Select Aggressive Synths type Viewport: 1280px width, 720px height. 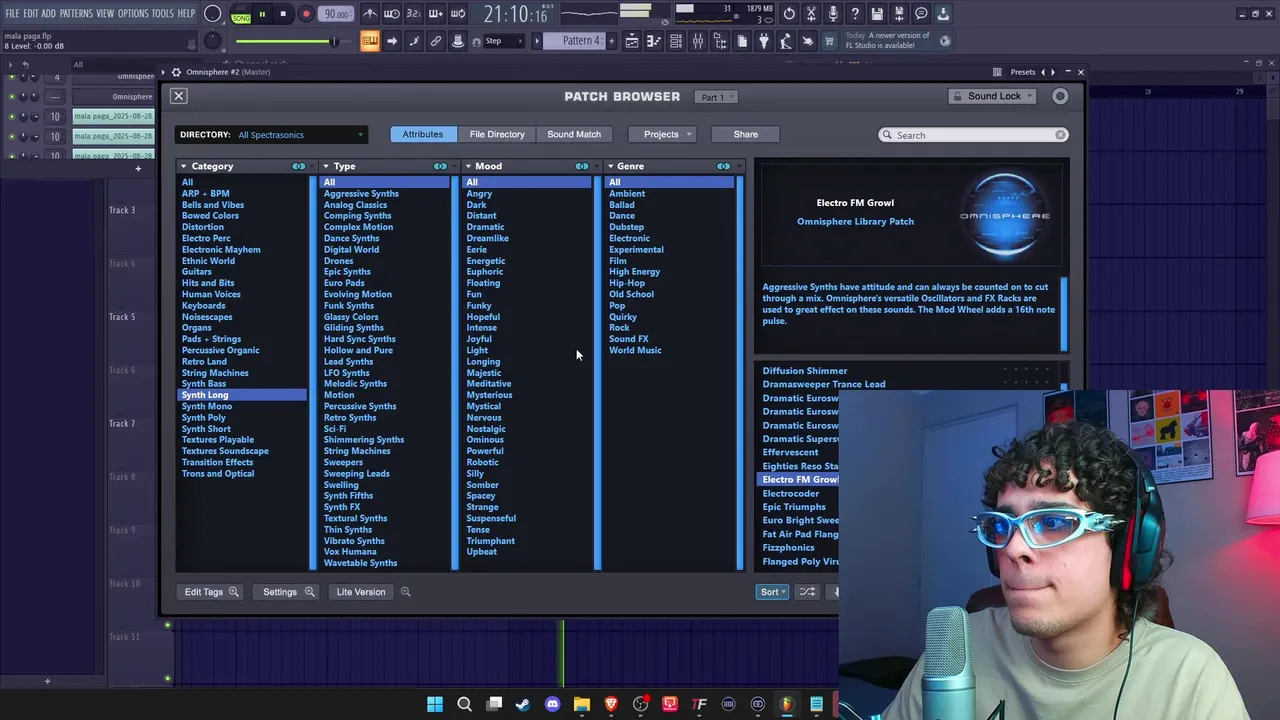(x=361, y=193)
